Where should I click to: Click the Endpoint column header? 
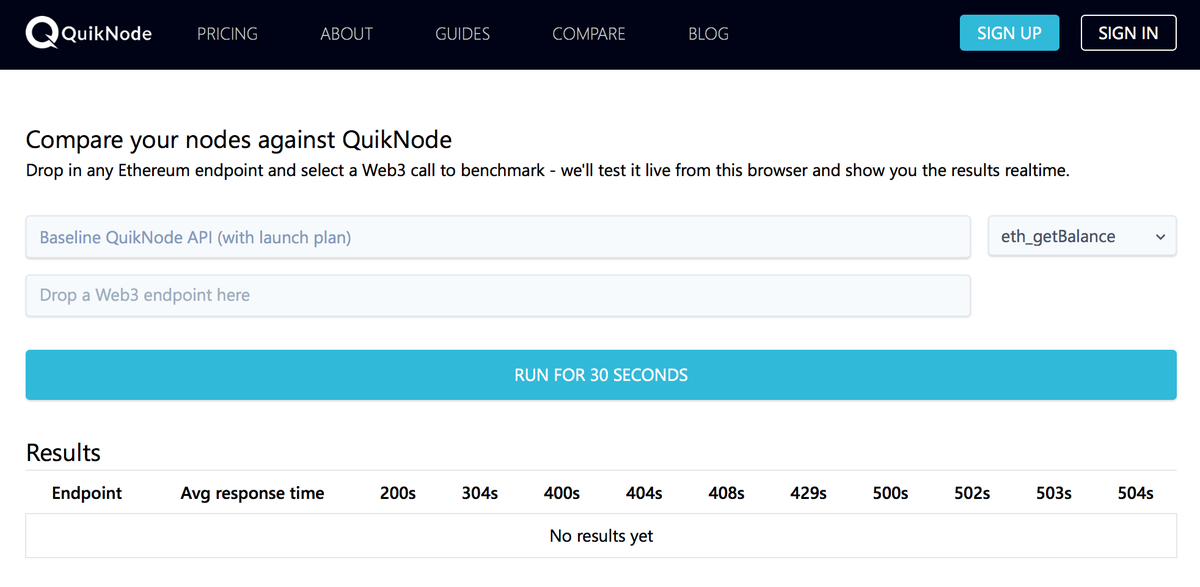click(87, 493)
